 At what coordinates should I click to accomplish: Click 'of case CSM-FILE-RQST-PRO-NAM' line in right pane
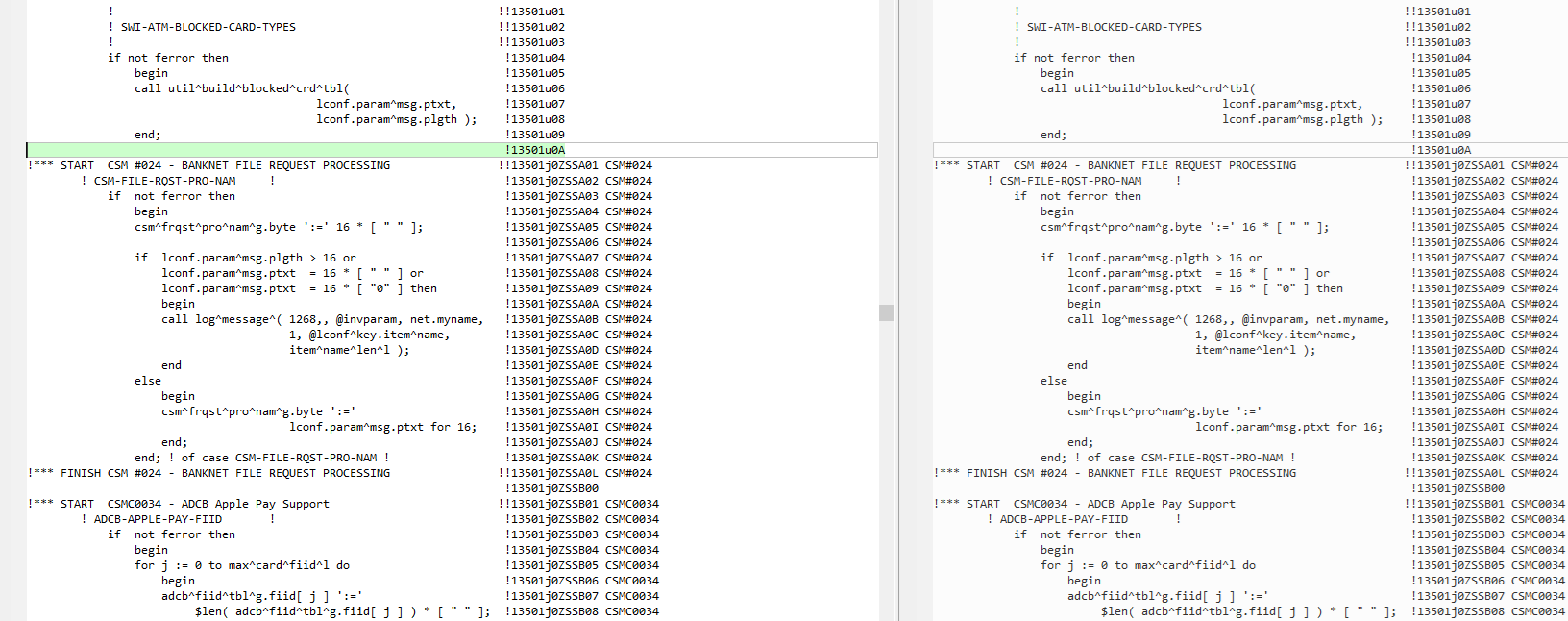point(1168,458)
